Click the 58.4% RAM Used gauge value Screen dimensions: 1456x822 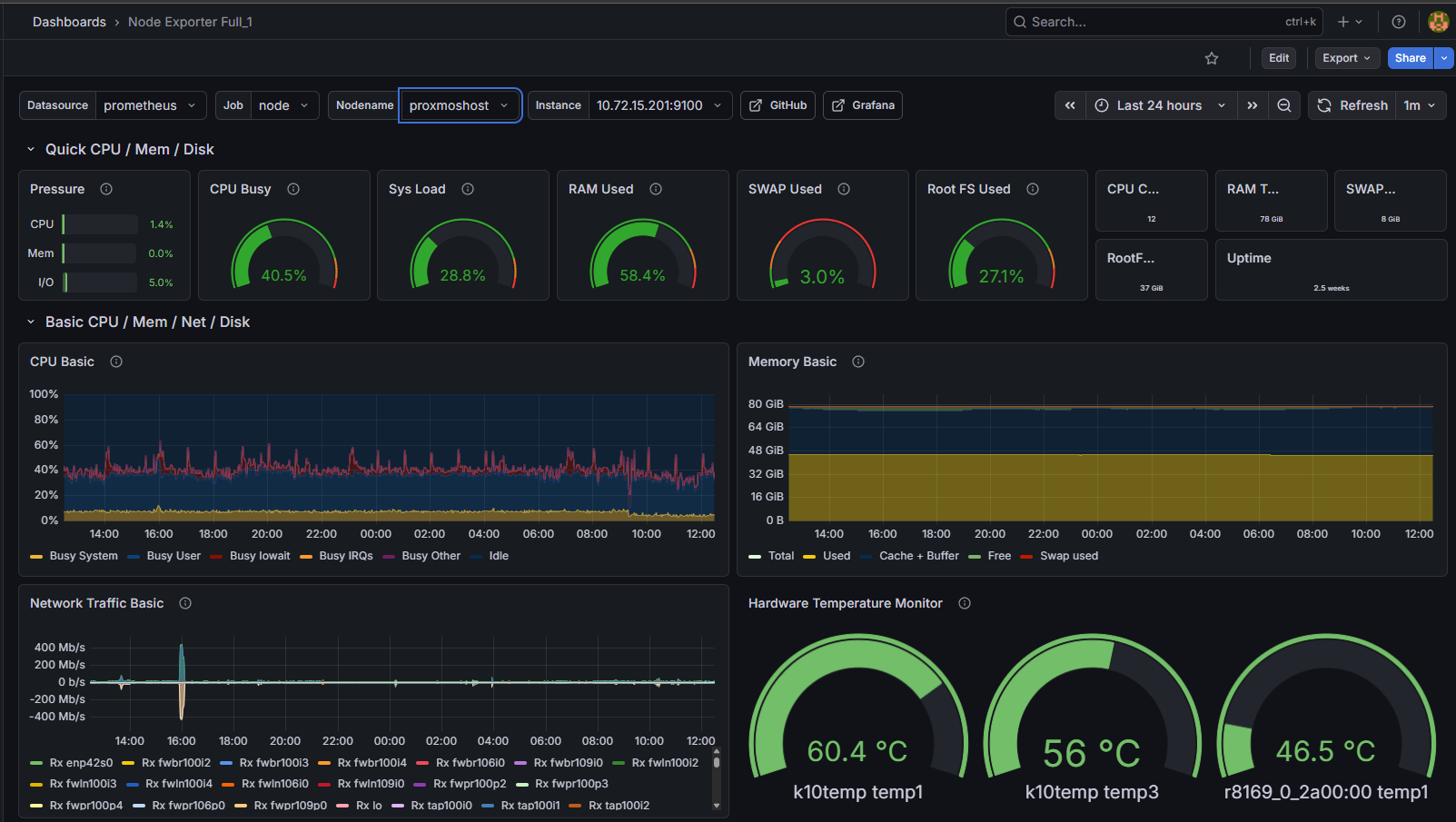(642, 275)
